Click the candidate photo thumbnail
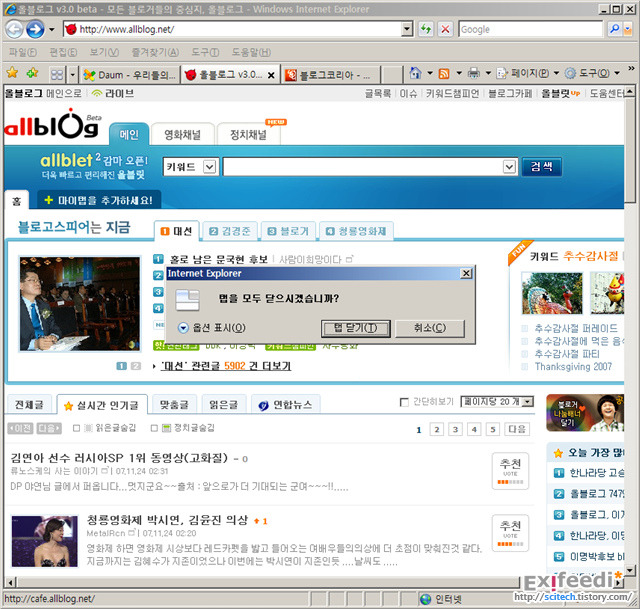 (80, 304)
